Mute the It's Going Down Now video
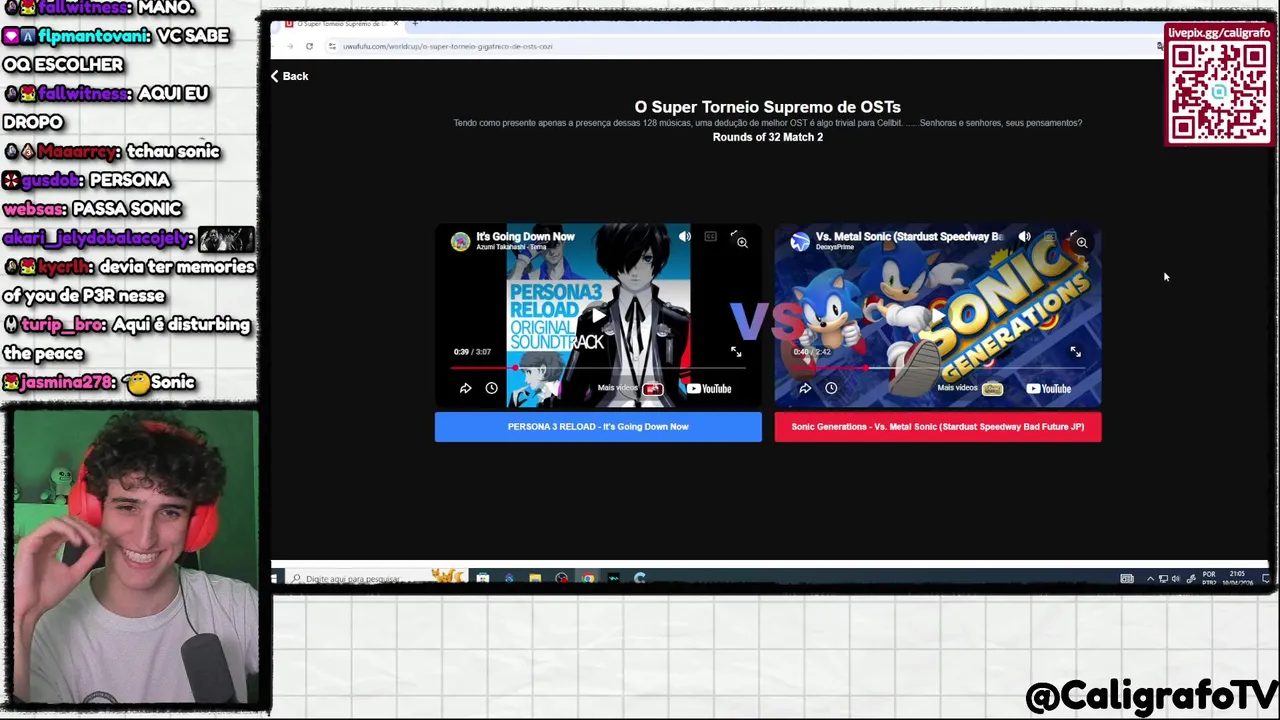The height and width of the screenshot is (720, 1280). tap(684, 237)
